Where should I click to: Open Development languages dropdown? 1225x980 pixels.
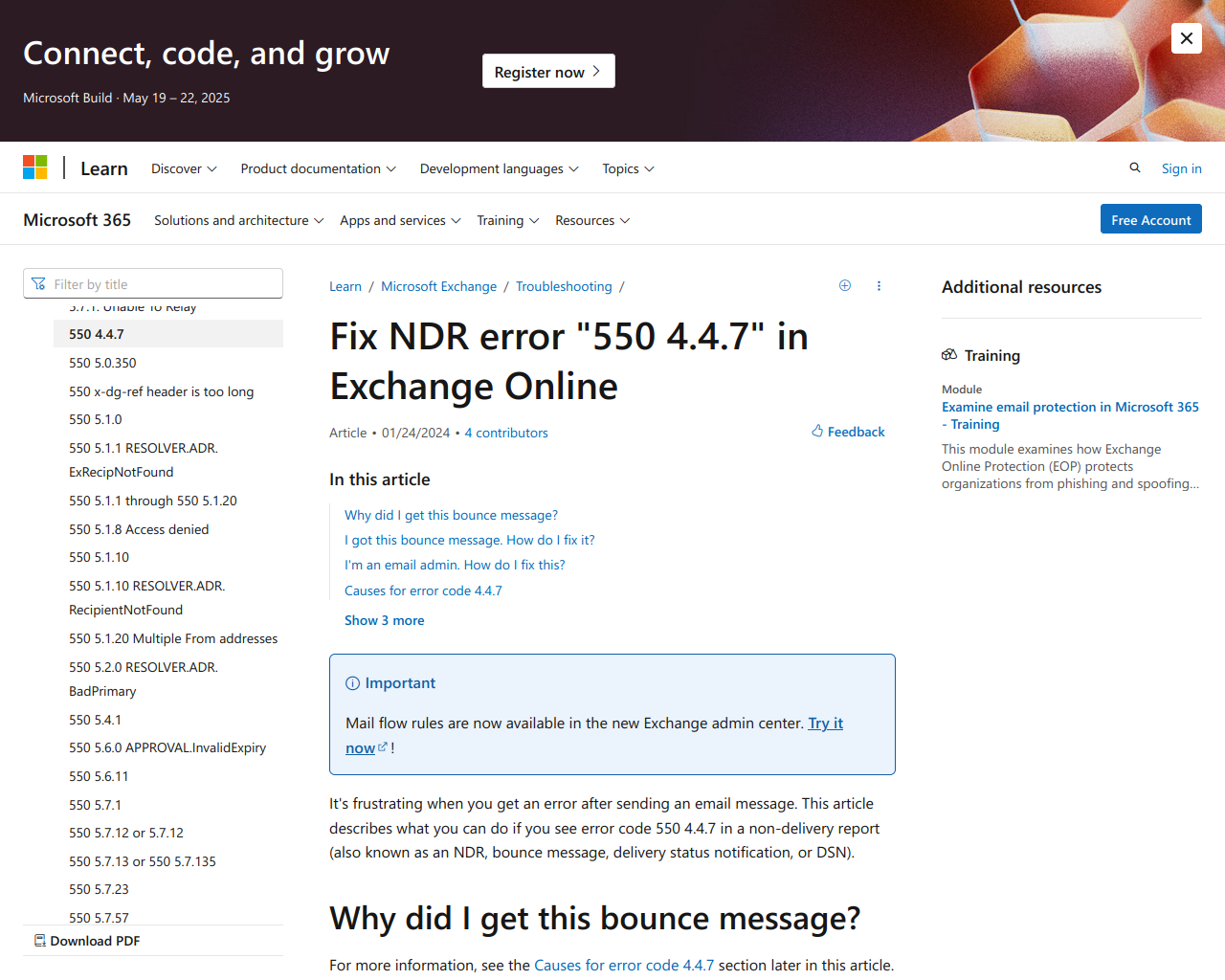(x=500, y=168)
